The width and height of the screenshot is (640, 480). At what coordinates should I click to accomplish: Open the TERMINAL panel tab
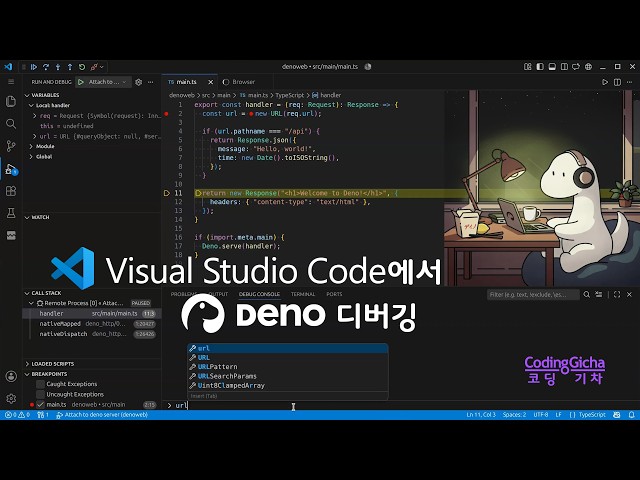point(302,294)
